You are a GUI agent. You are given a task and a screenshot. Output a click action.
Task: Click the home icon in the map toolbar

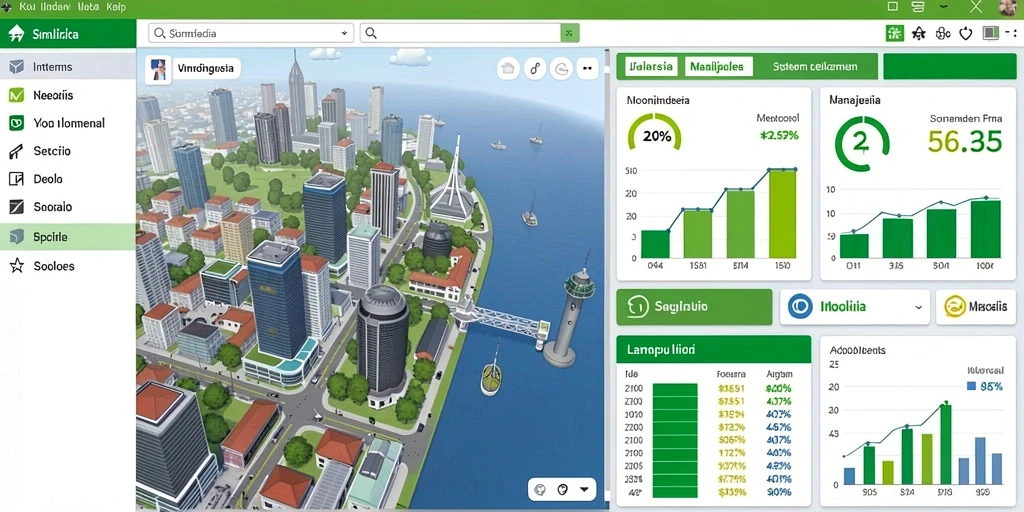click(508, 68)
